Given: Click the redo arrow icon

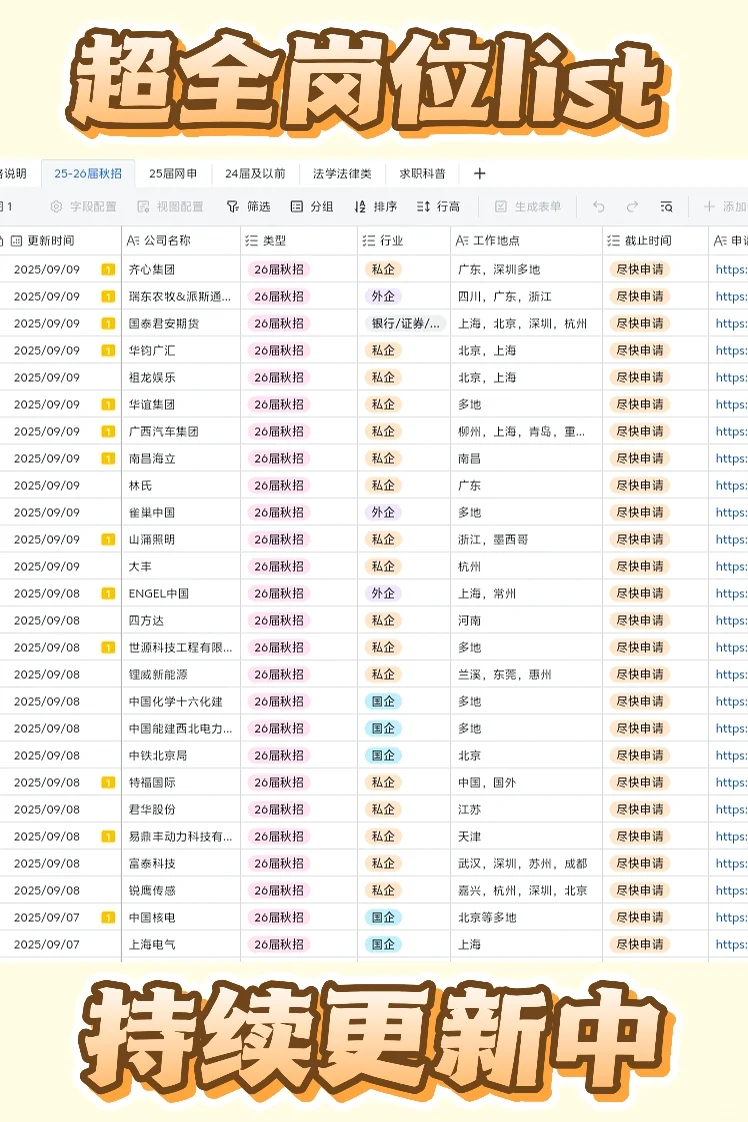Looking at the screenshot, I should click(632, 207).
